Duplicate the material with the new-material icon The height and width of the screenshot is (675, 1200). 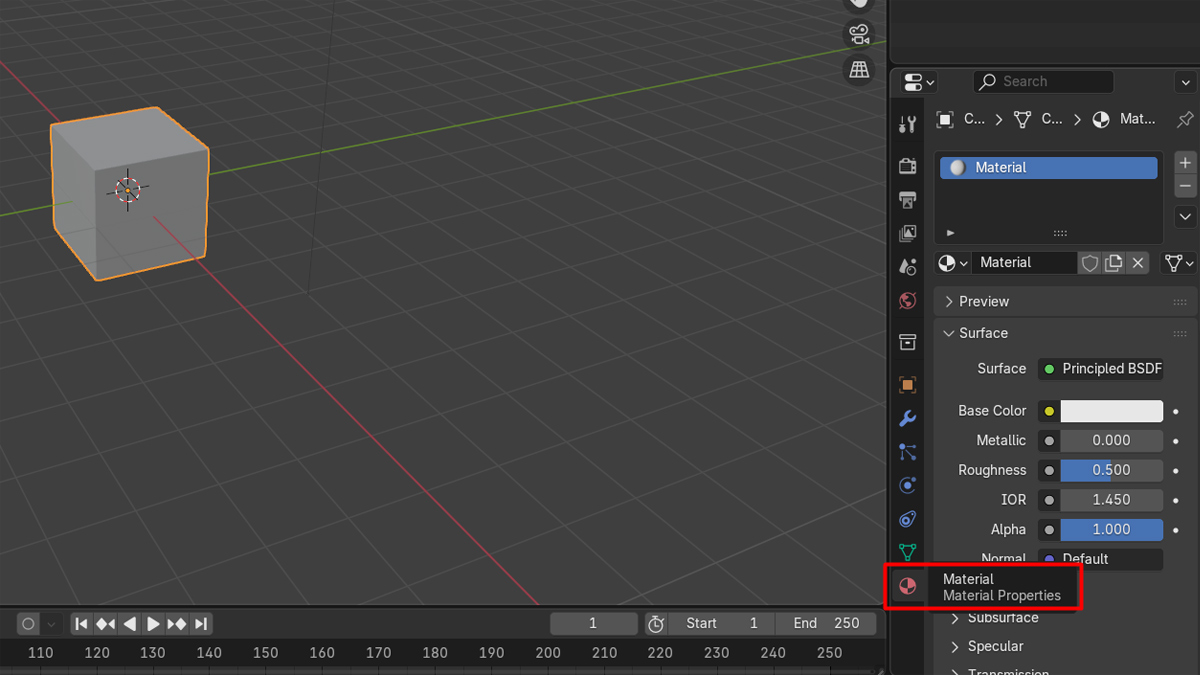[x=1114, y=263]
